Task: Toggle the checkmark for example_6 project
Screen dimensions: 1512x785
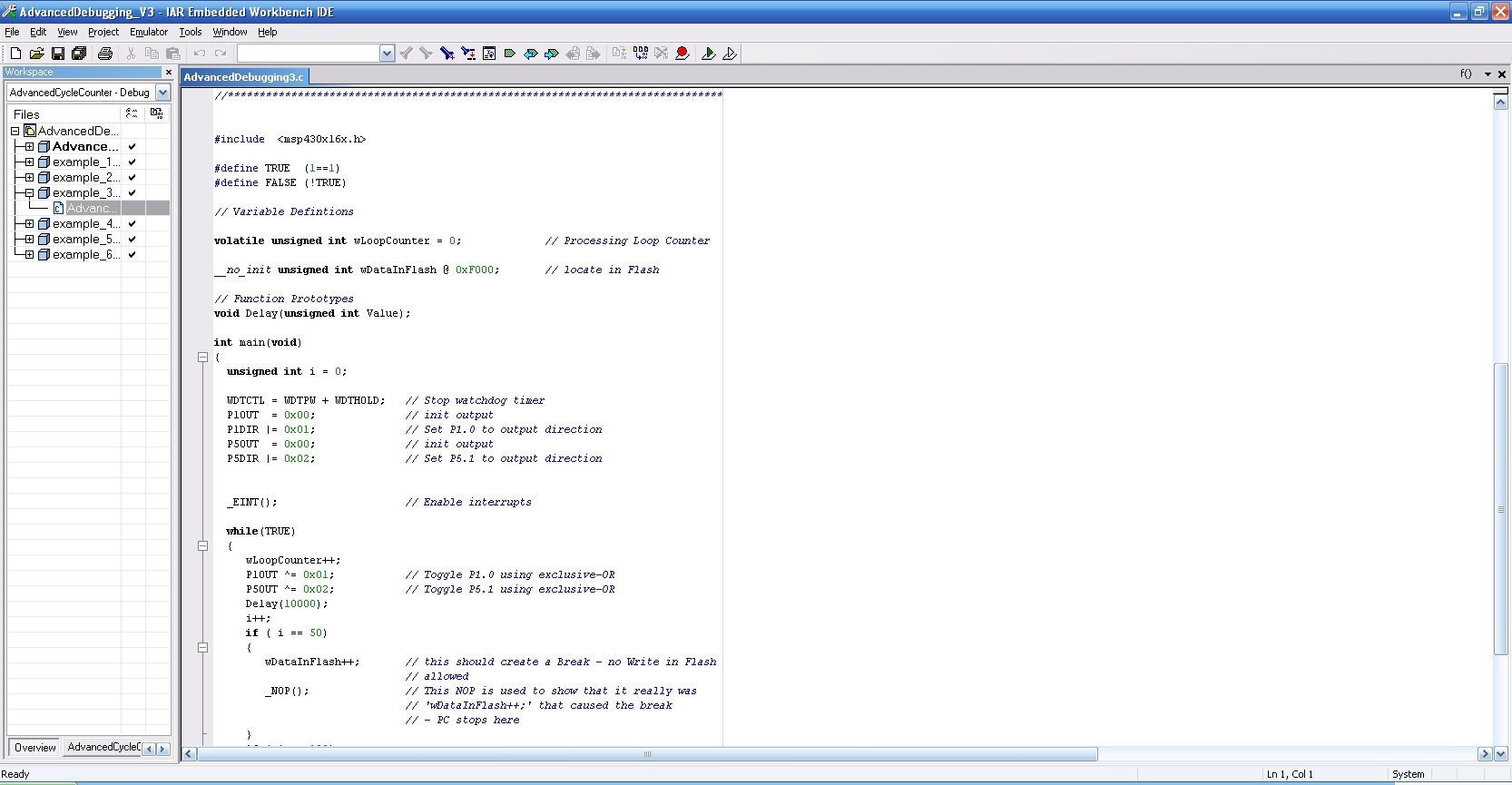Action: pyautogui.click(x=132, y=255)
